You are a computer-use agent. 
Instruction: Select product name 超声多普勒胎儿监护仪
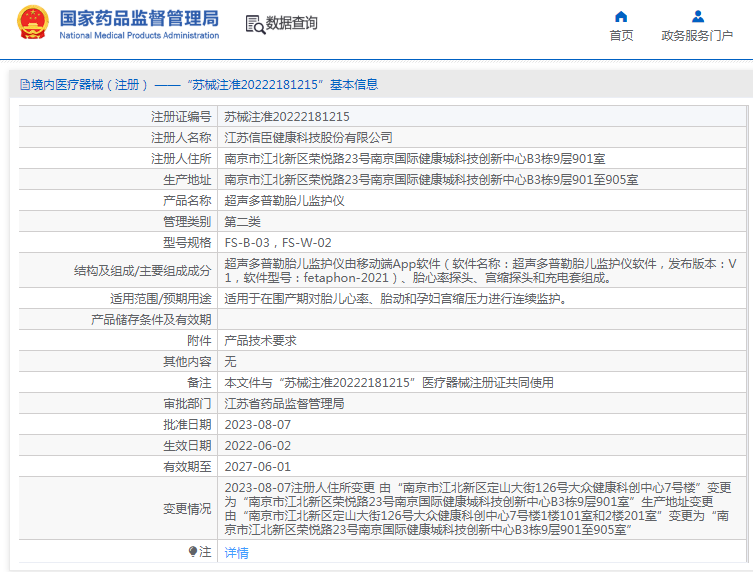click(284, 201)
